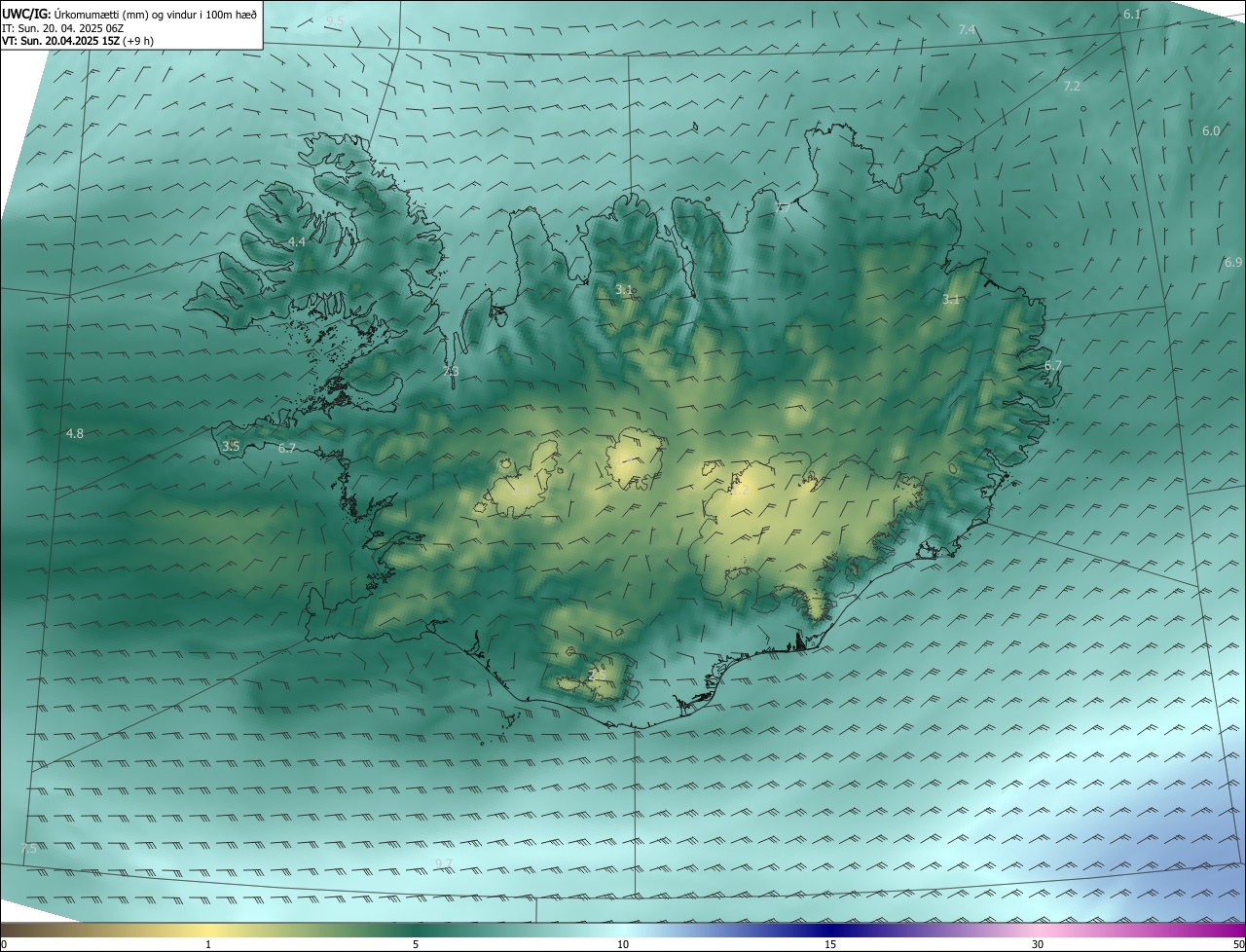Click the 9.5 value label

[x=335, y=21]
